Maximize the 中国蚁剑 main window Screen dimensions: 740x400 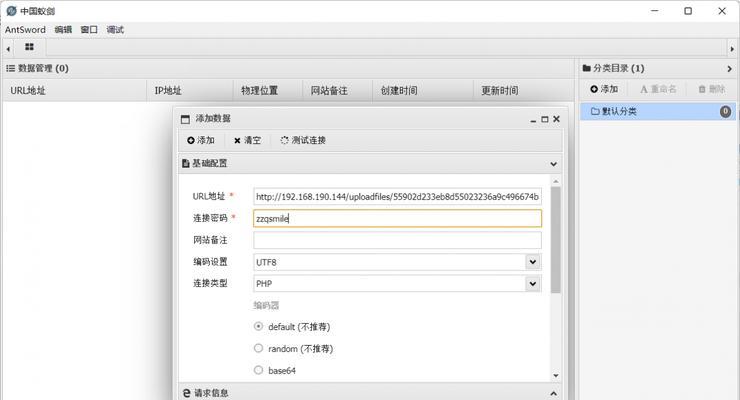pyautogui.click(x=688, y=10)
